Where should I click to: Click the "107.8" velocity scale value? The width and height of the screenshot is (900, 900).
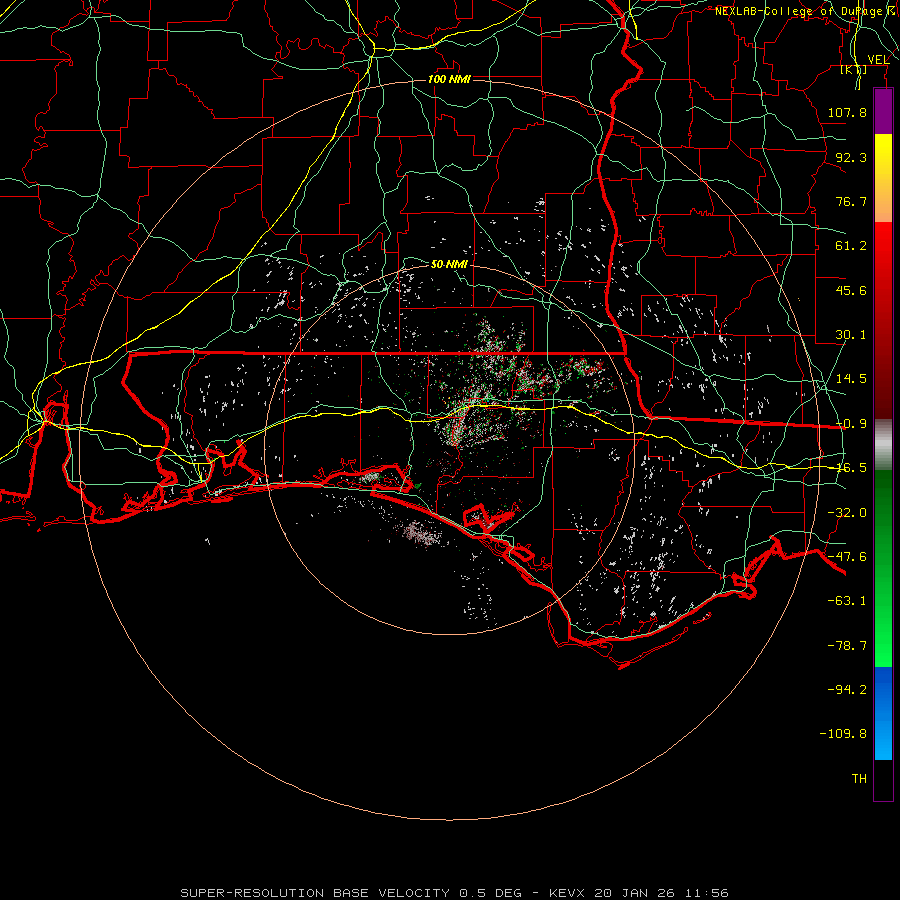click(x=847, y=112)
